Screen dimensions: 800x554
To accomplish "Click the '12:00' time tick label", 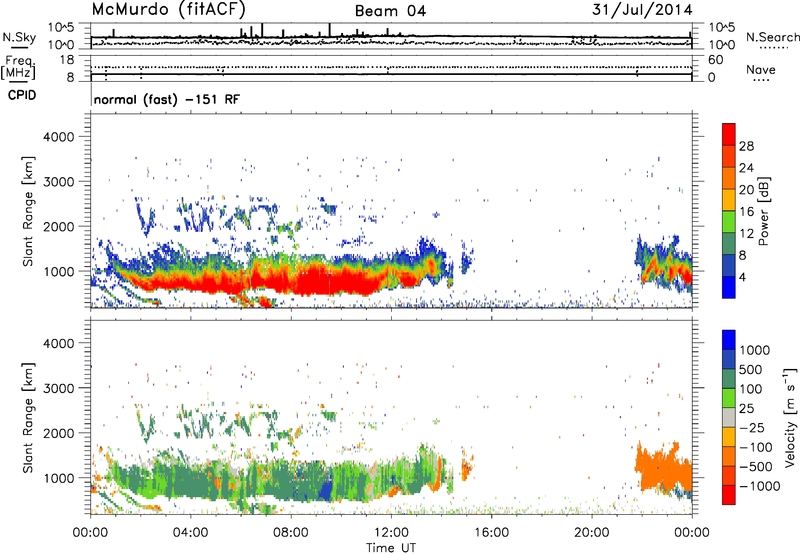I will (x=391, y=533).
